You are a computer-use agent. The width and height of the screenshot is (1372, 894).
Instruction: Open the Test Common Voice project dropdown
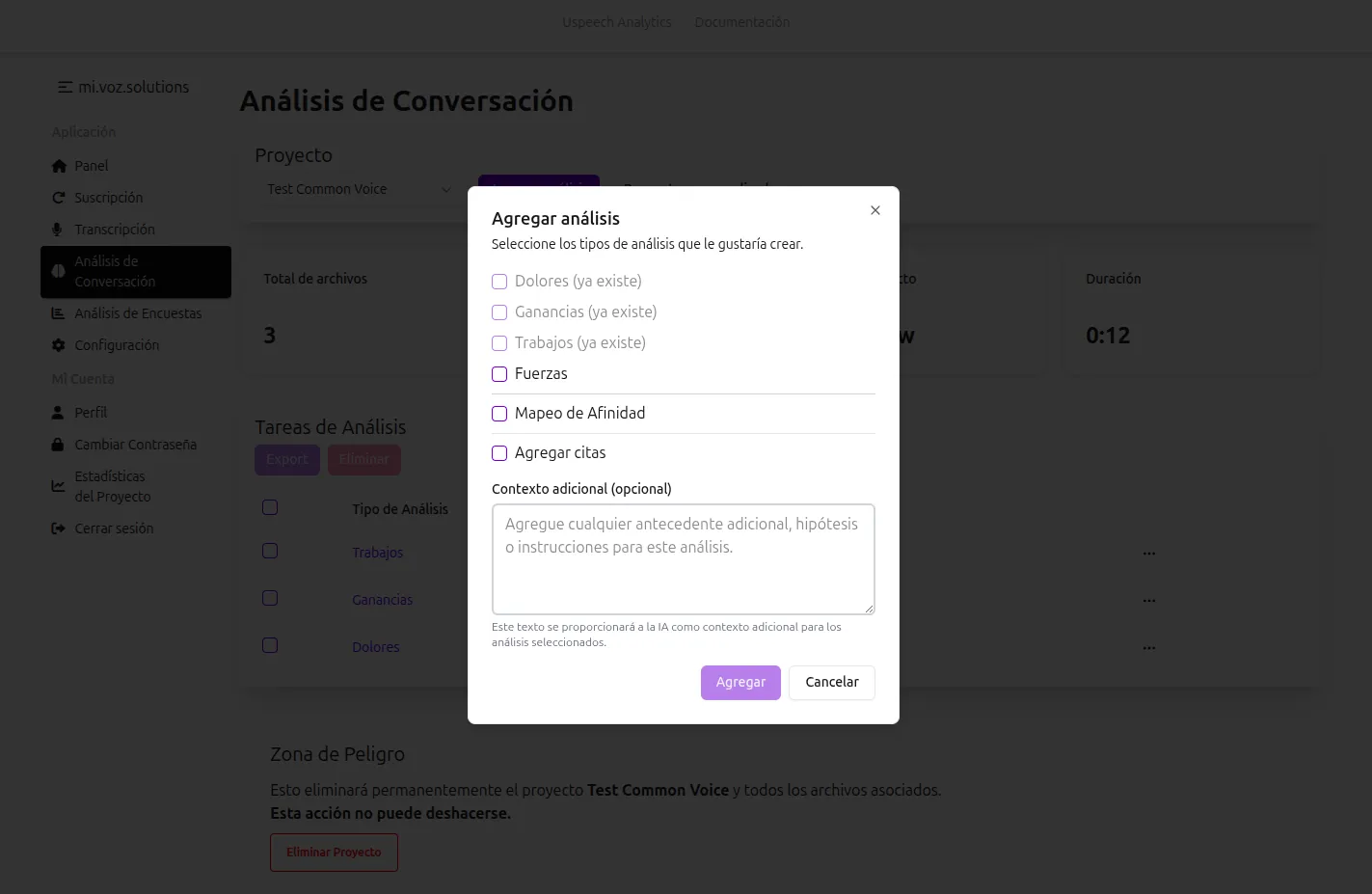[x=357, y=189]
